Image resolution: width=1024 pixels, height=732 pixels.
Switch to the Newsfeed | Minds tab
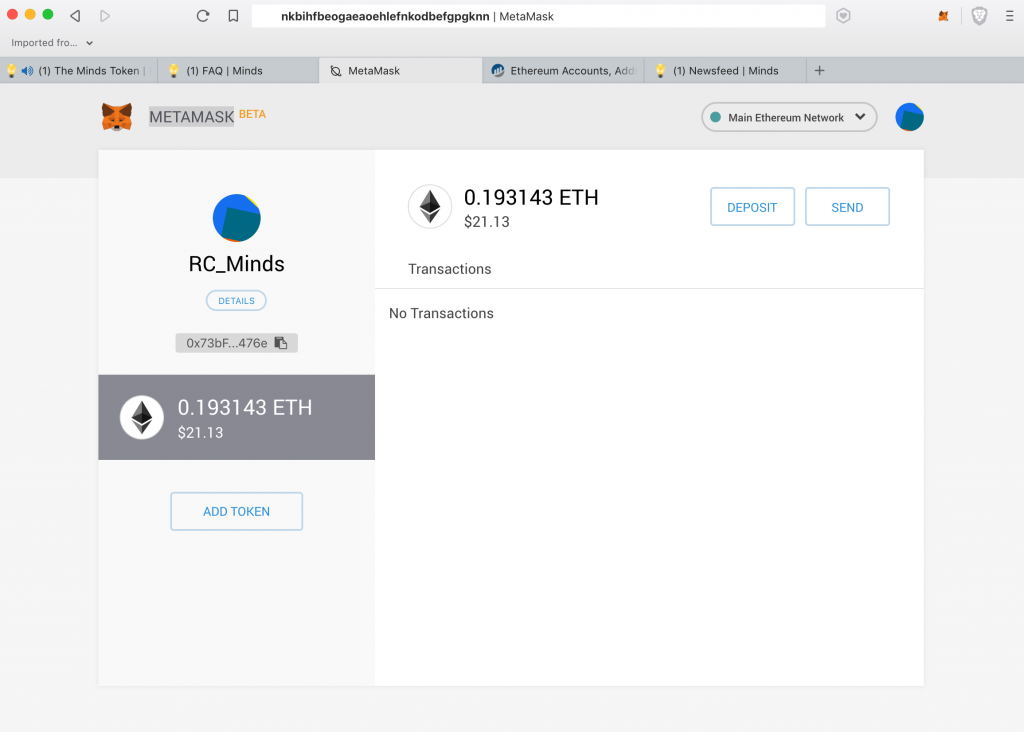pyautogui.click(x=725, y=71)
